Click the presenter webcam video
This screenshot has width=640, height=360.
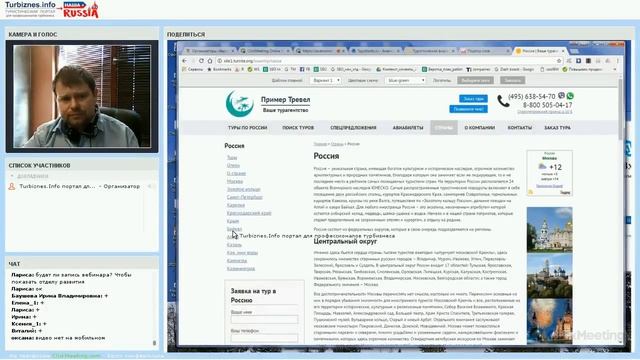click(x=82, y=96)
